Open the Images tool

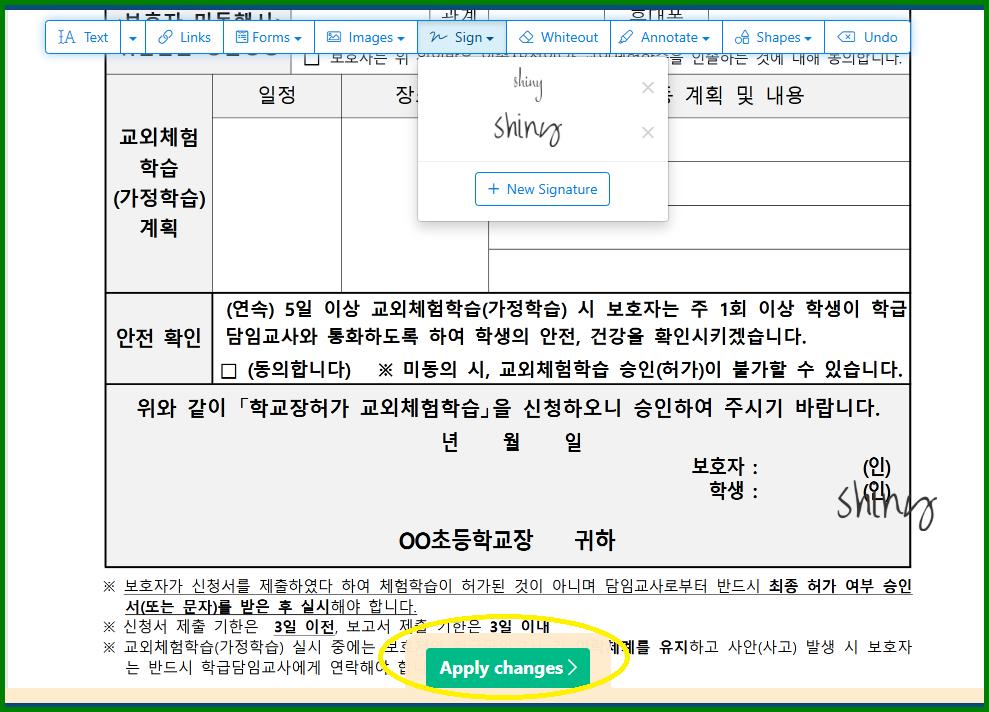365,37
